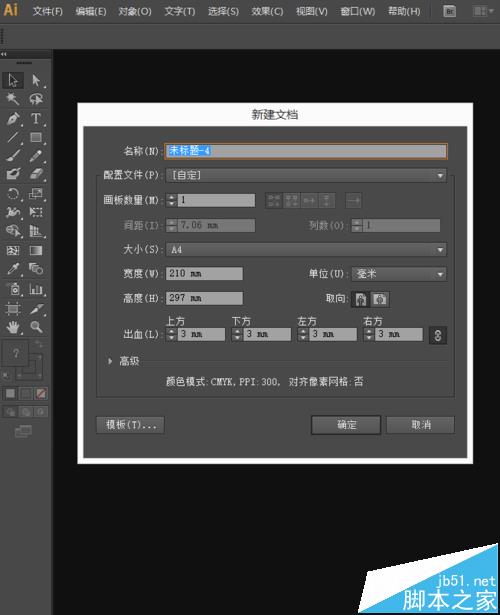The height and width of the screenshot is (615, 500).
Task: Open the 对象(O) menu
Action: coord(135,11)
